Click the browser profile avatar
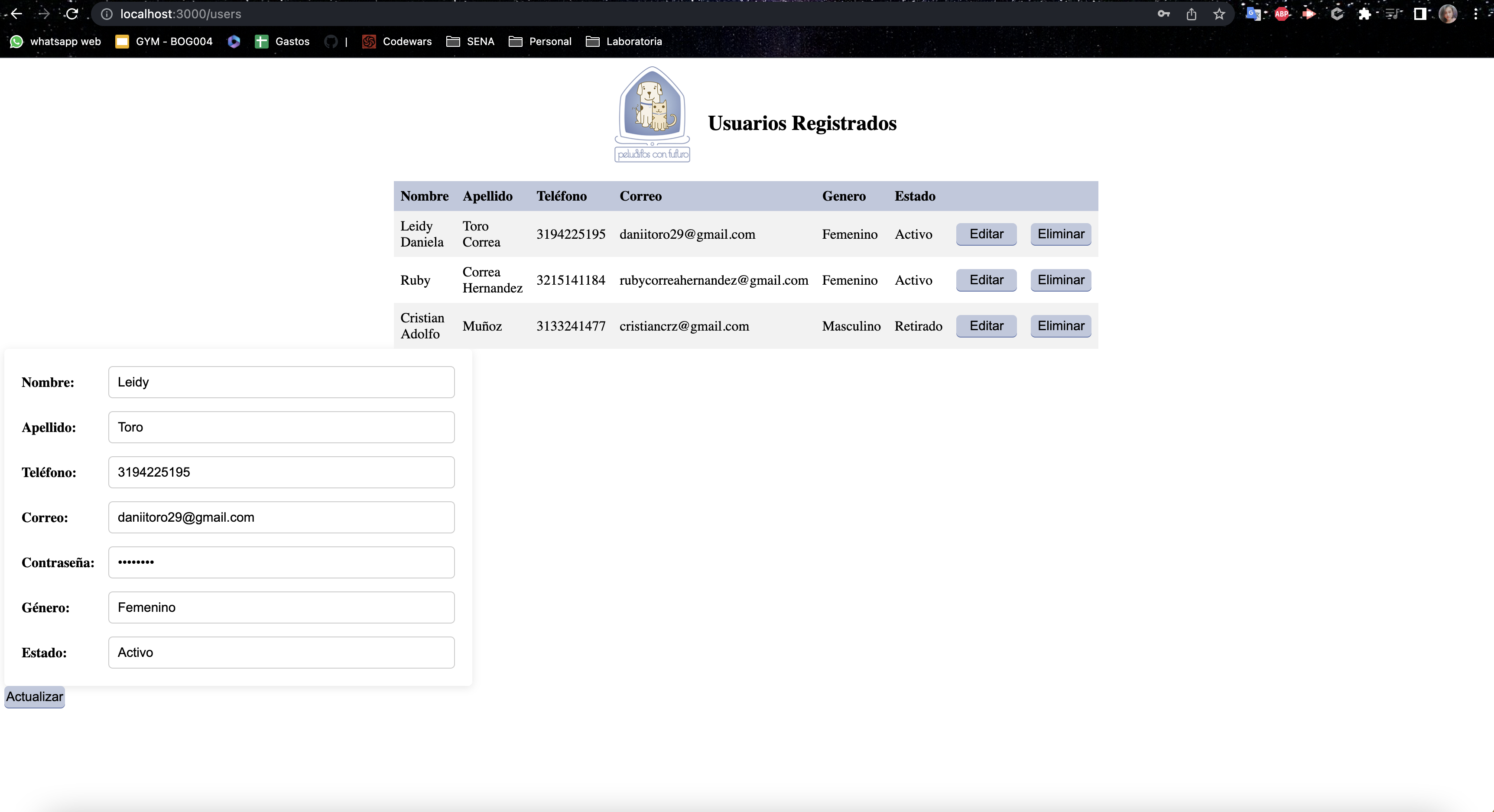This screenshot has height=812, width=1494. coord(1448,13)
